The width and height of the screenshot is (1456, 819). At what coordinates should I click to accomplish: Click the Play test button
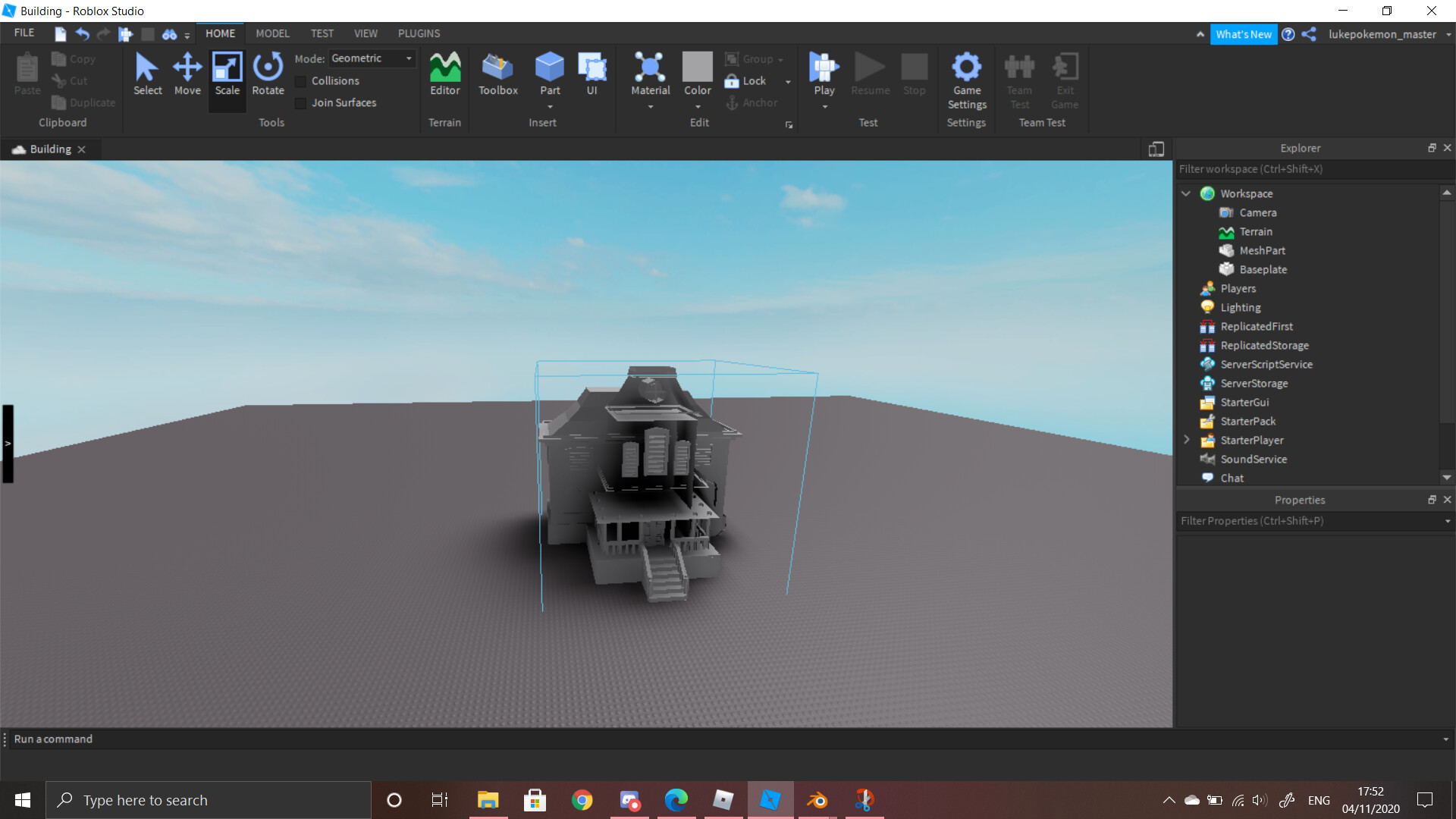(x=824, y=67)
